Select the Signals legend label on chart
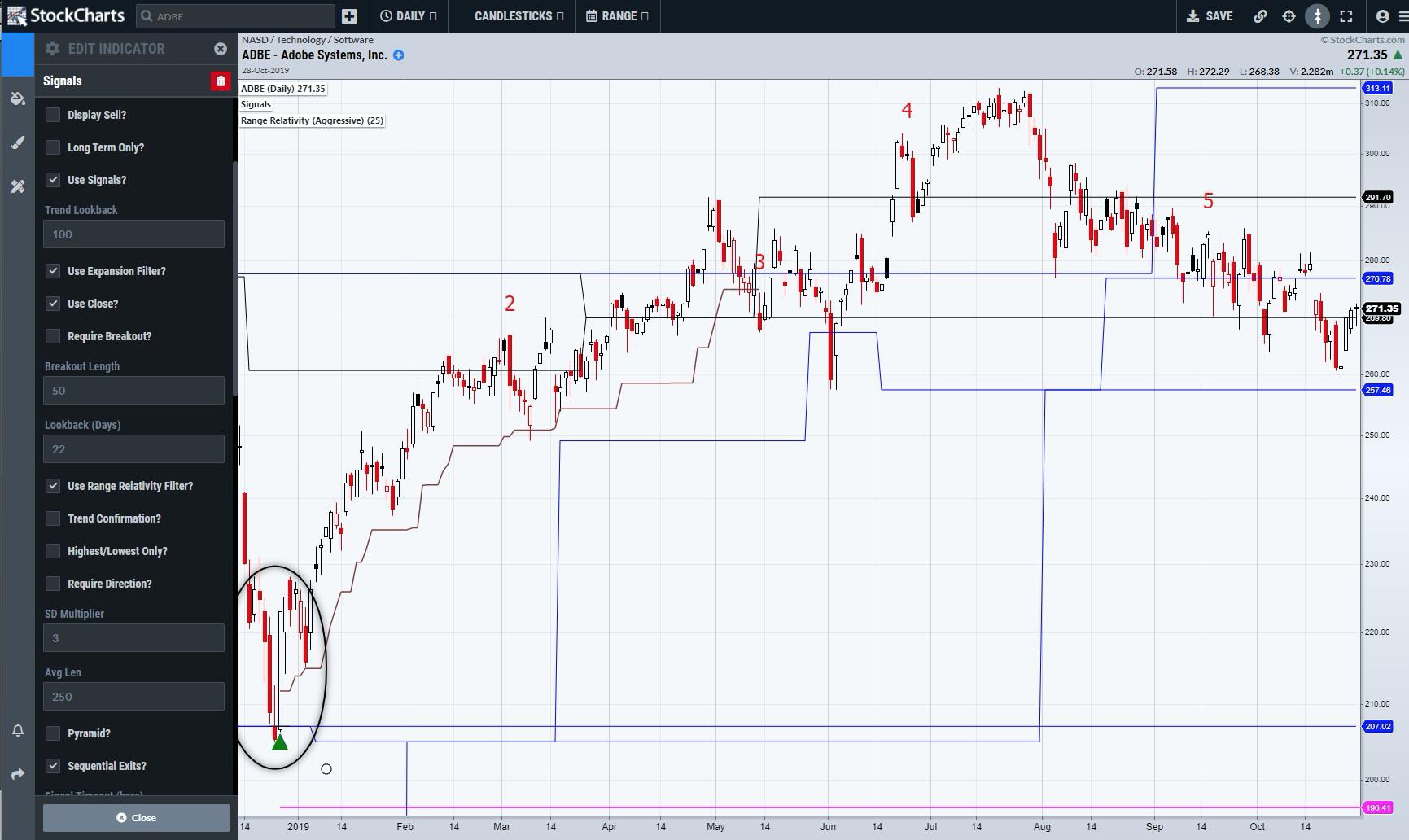 [x=256, y=104]
